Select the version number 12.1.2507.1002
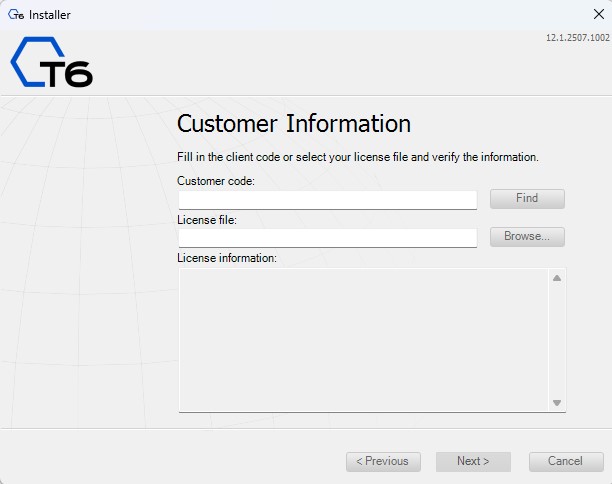This screenshot has height=484, width=612. click(577, 38)
